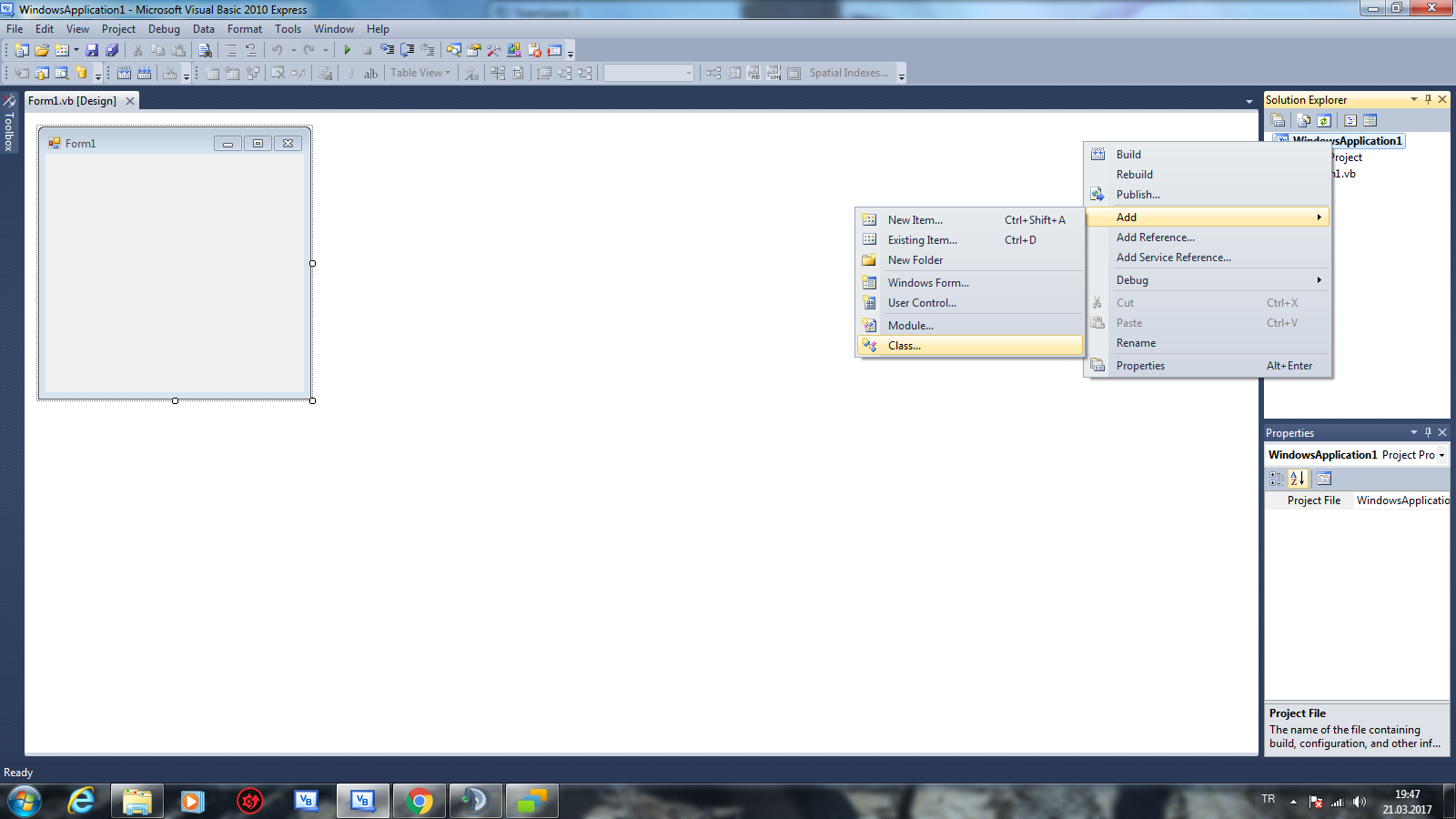
Task: Select Existing Item... in Add submenu
Action: coord(970,240)
